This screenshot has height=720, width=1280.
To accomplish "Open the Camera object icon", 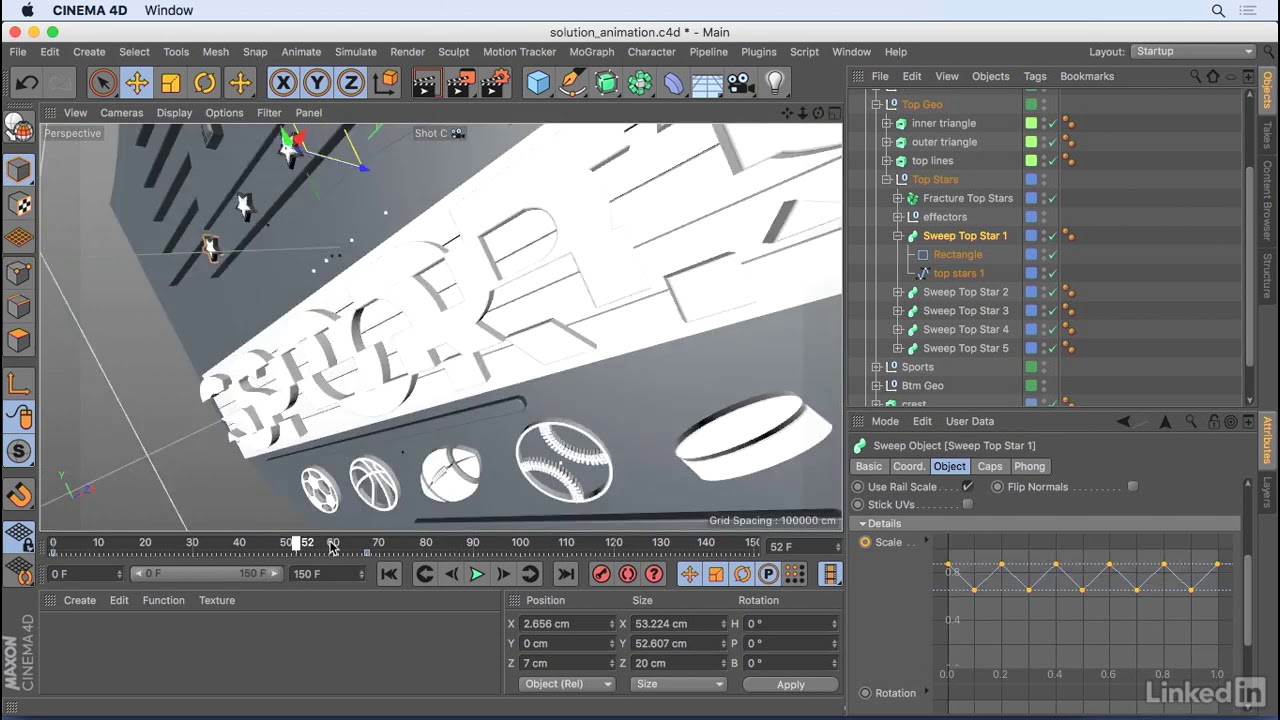I will [x=741, y=83].
